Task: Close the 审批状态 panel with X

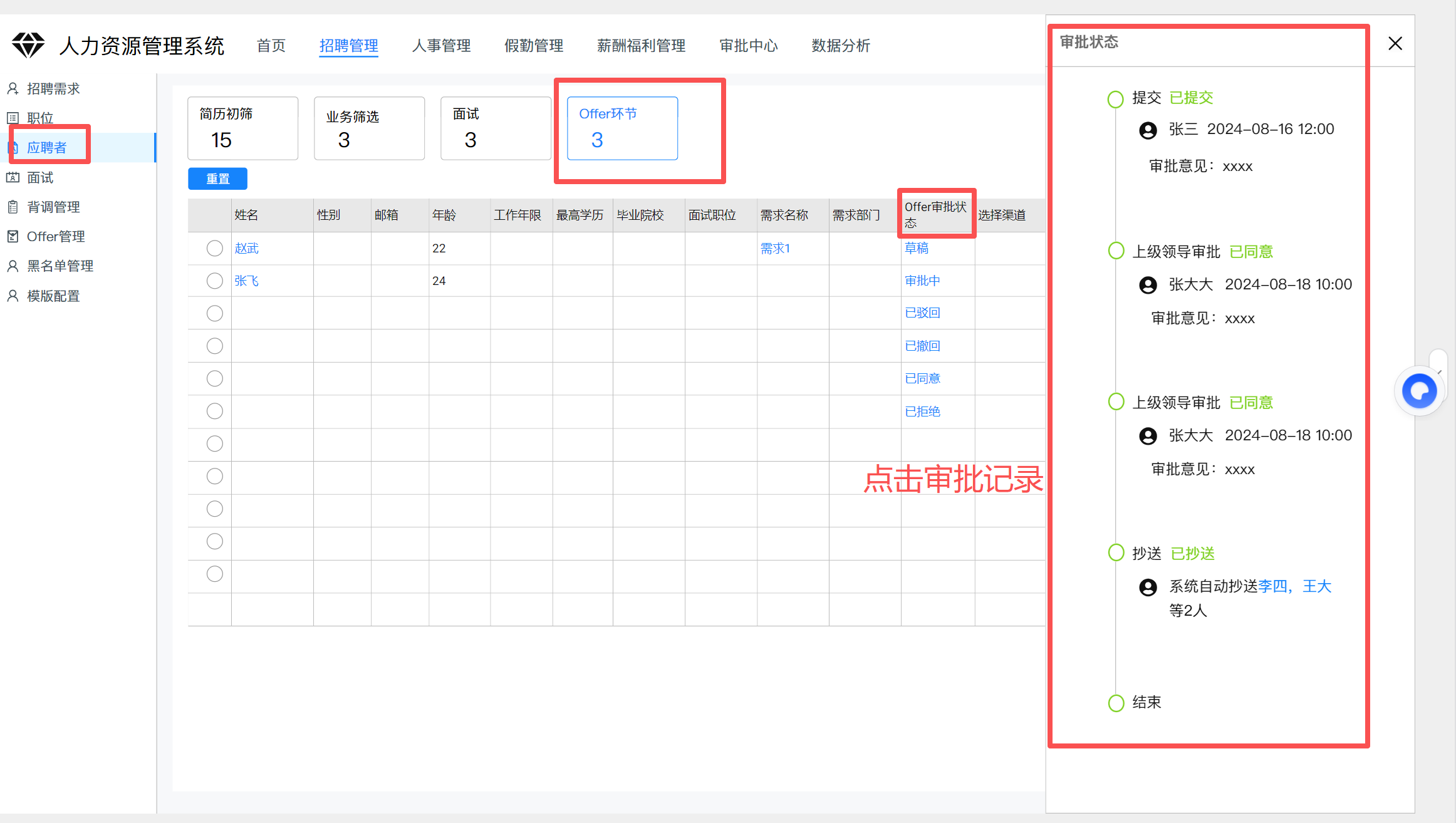Action: tap(1395, 43)
